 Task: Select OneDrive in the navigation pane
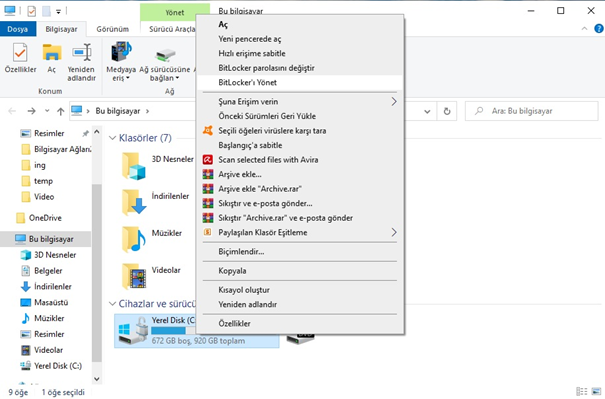pos(39,218)
